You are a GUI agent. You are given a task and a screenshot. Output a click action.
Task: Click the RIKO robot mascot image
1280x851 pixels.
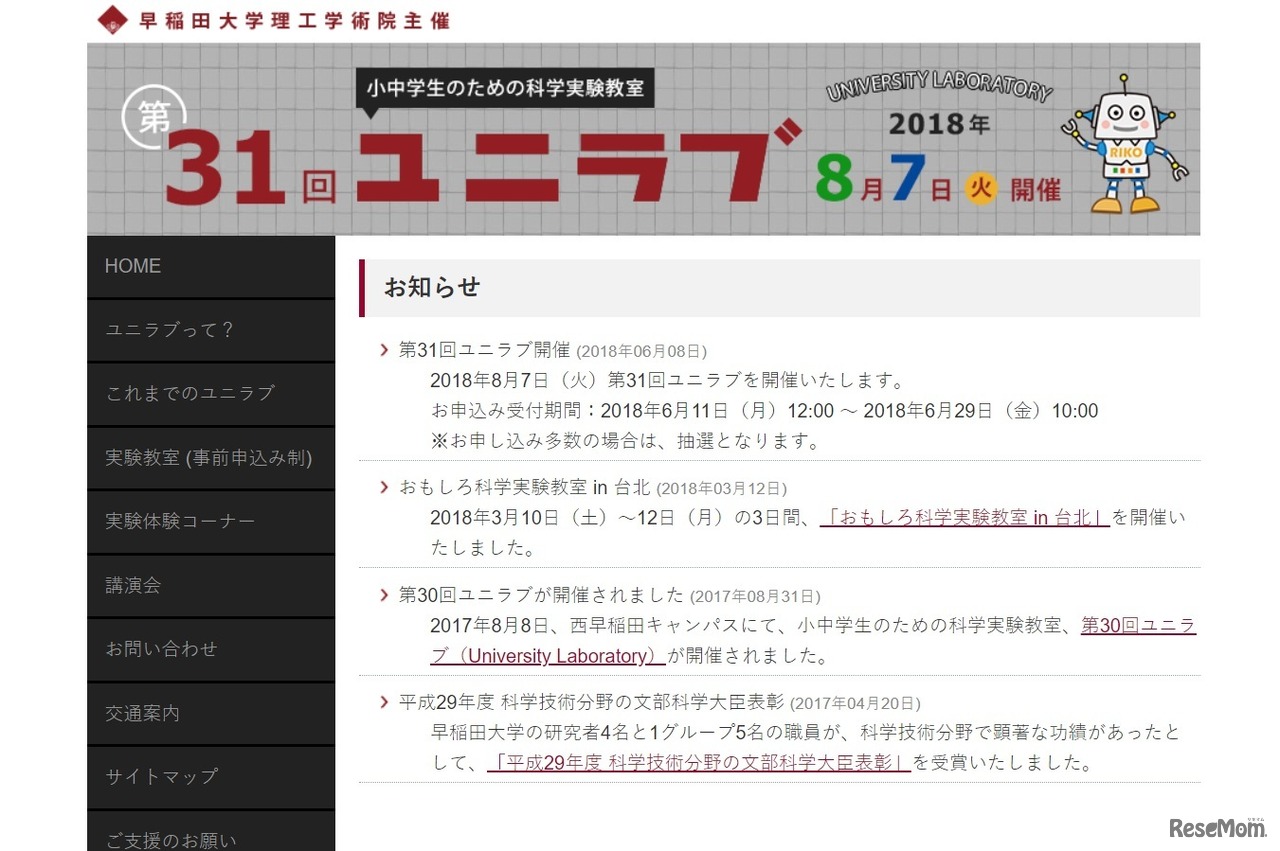click(1124, 144)
